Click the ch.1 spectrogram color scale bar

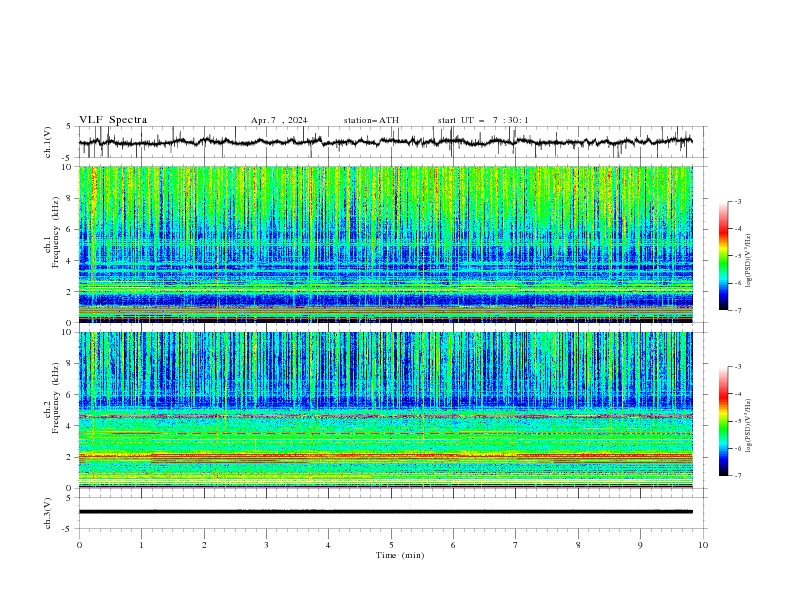pyautogui.click(x=723, y=256)
